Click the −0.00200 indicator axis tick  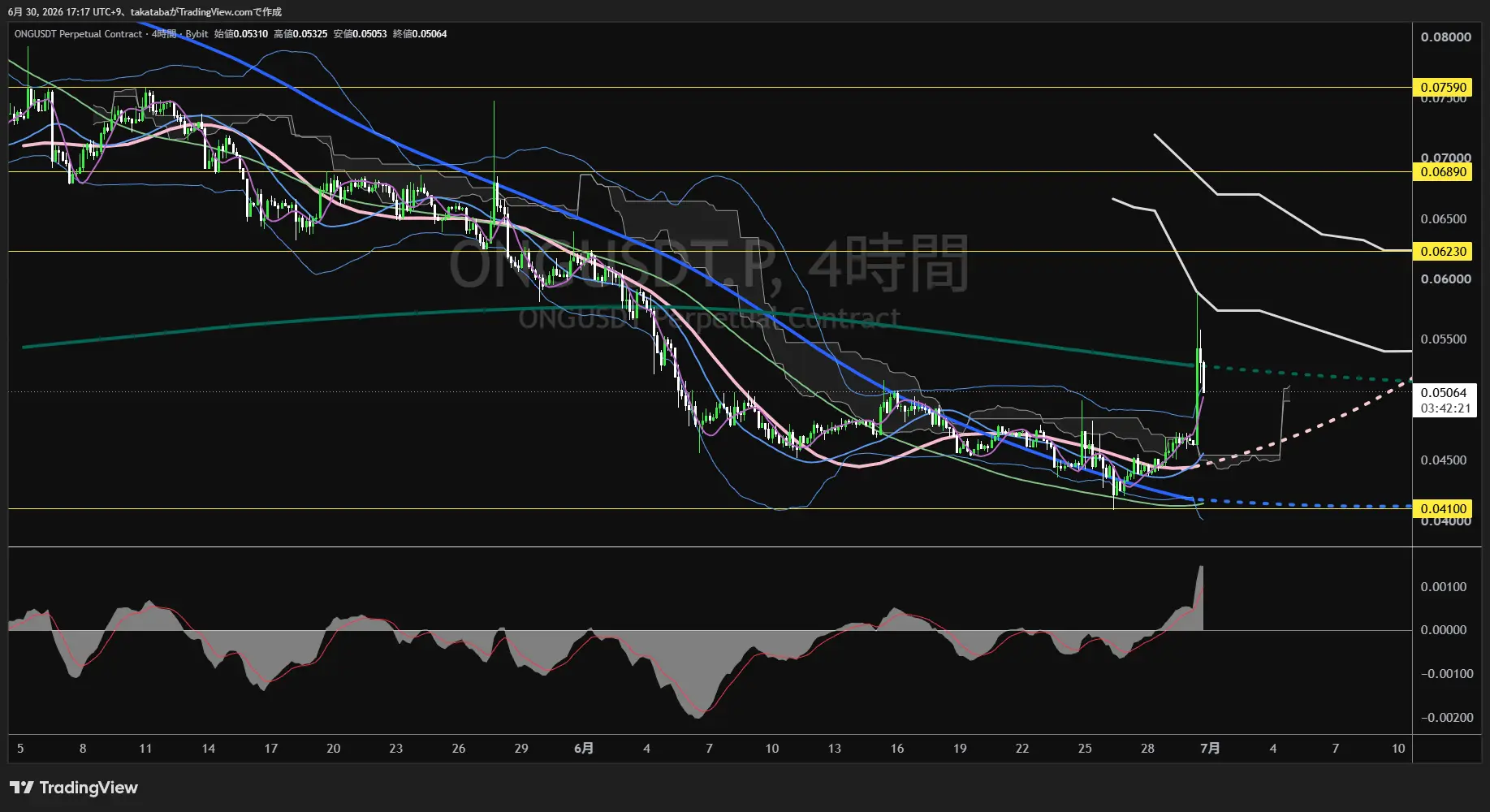1446,718
